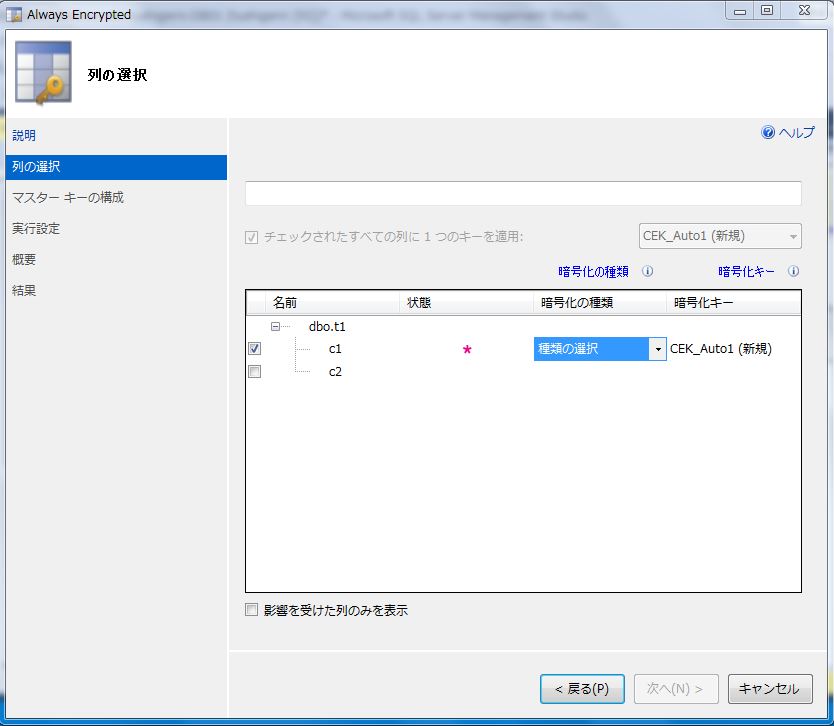Click the 暗号化キー column header

click(734, 303)
